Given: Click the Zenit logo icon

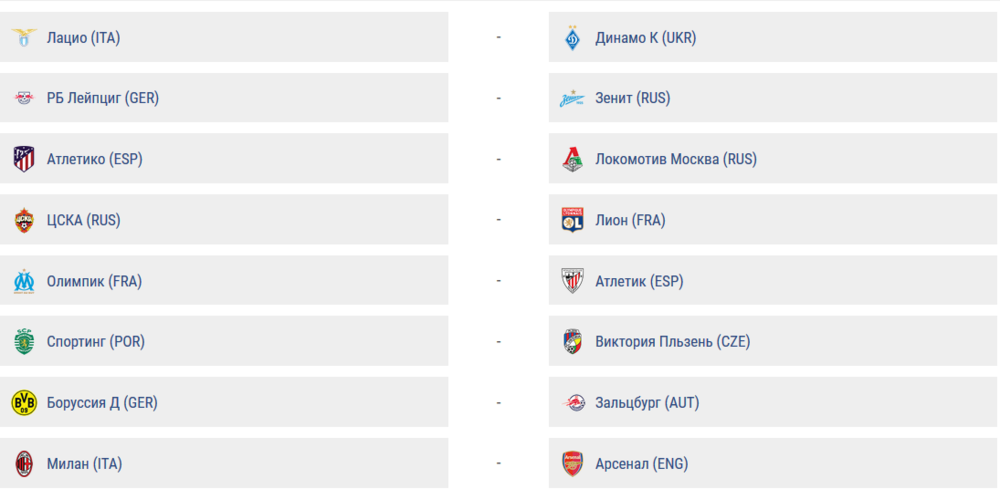Looking at the screenshot, I should click(x=572, y=98).
